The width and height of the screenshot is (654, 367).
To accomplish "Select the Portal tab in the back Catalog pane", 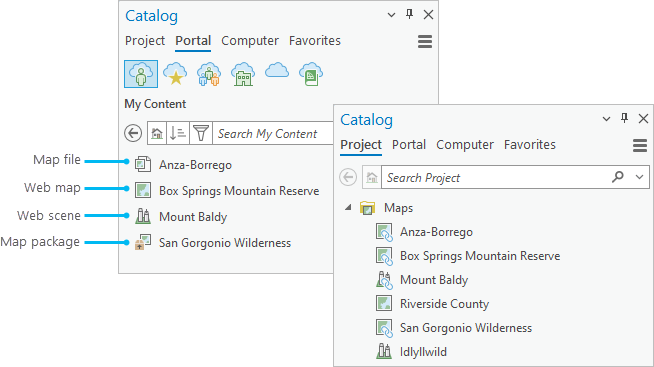I will pyautogui.click(x=193, y=41).
